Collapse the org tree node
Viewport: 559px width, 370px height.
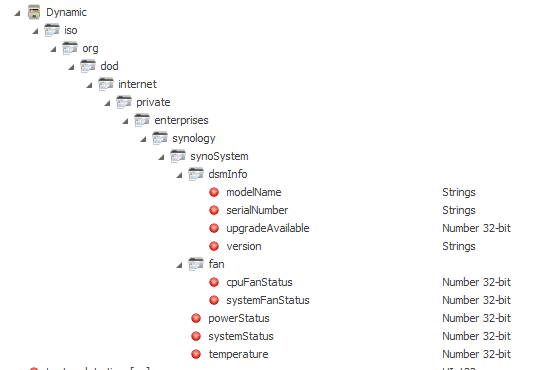(53, 50)
